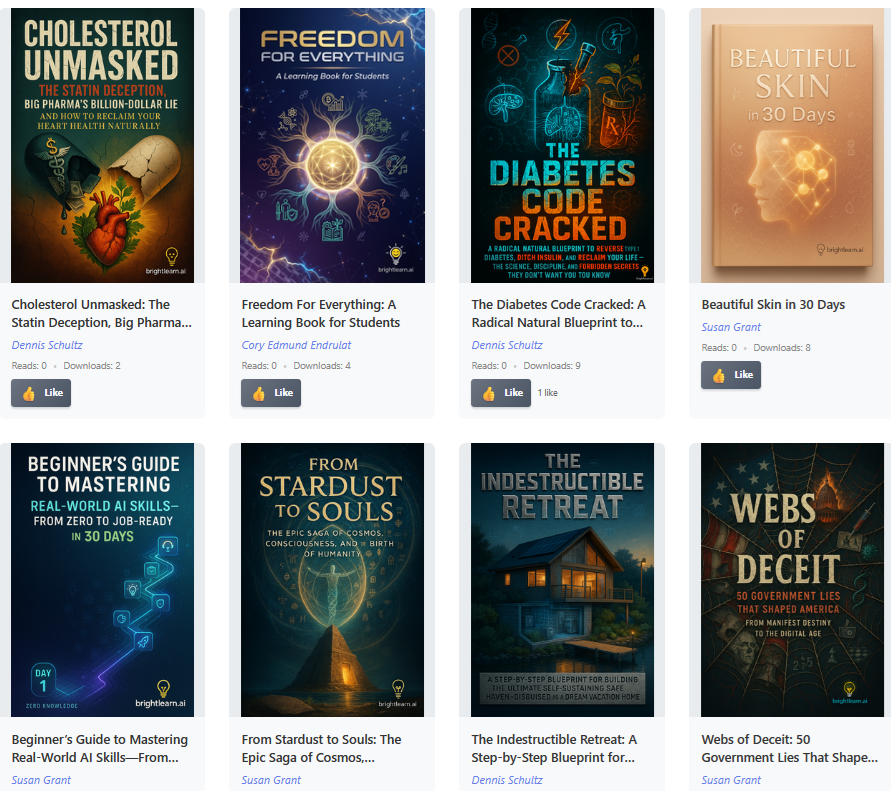The image size is (891, 791).
Task: Open The Diabetes Code Cracked cover
Action: coord(563,145)
